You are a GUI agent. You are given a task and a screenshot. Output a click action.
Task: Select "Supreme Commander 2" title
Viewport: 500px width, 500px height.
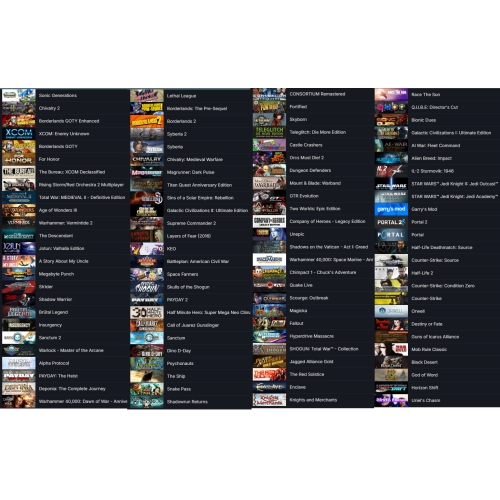pos(191,223)
